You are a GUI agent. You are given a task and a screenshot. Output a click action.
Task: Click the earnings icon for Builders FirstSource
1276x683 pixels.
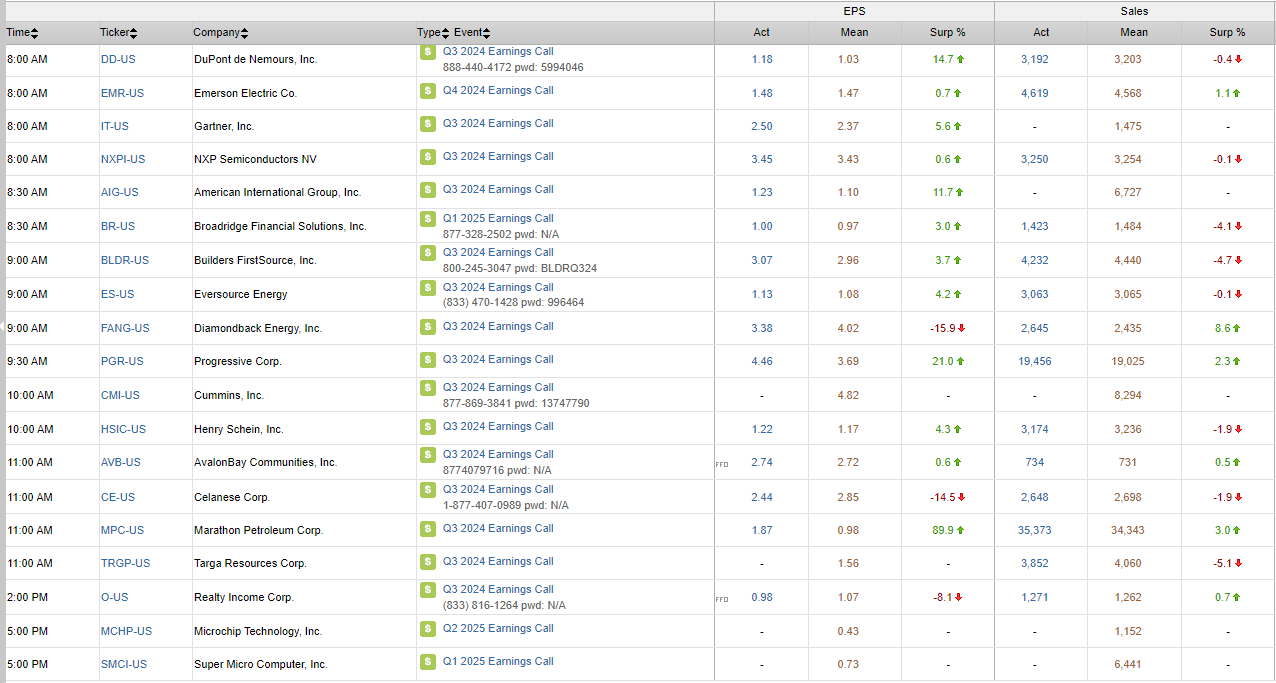pos(427,253)
